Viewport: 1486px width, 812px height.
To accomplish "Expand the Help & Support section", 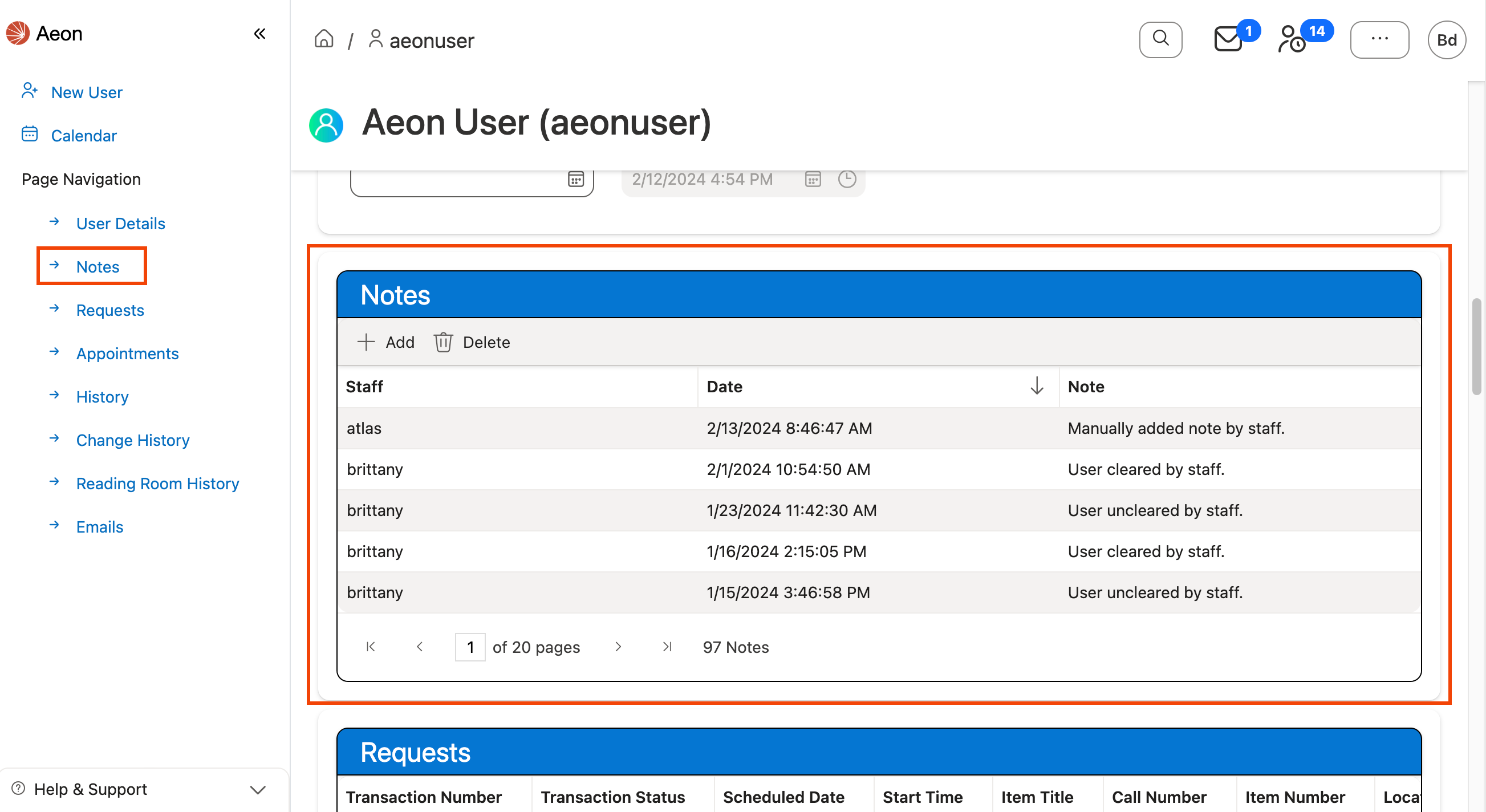I will click(257, 789).
